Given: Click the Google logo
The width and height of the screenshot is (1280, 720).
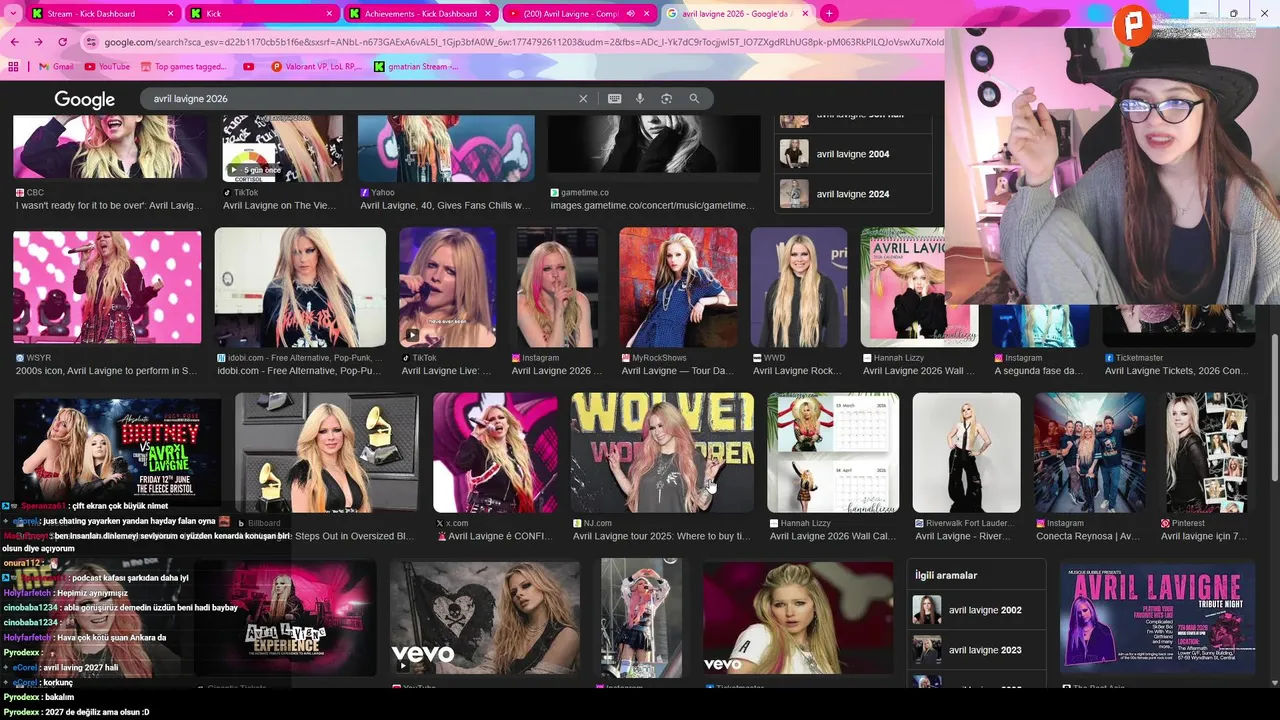Looking at the screenshot, I should pyautogui.click(x=84, y=99).
